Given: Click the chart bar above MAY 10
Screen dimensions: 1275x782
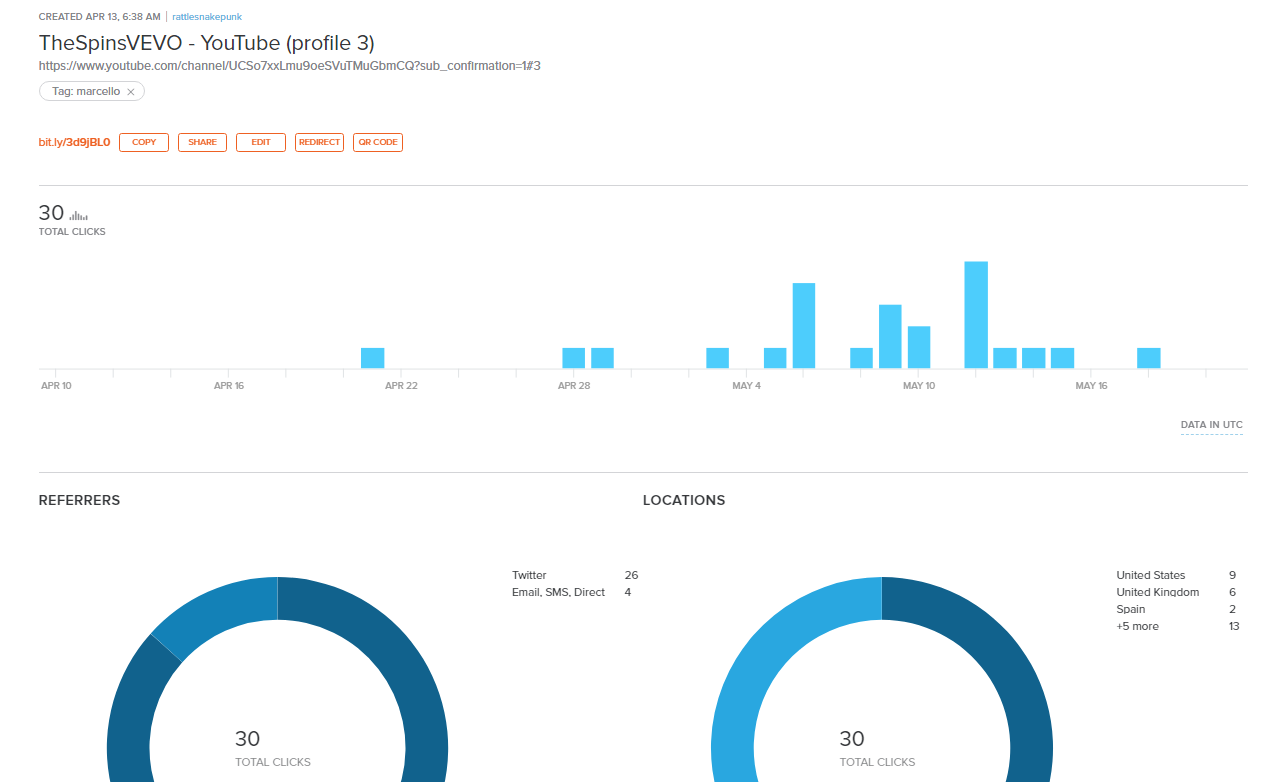Looking at the screenshot, I should pyautogui.click(x=919, y=347).
